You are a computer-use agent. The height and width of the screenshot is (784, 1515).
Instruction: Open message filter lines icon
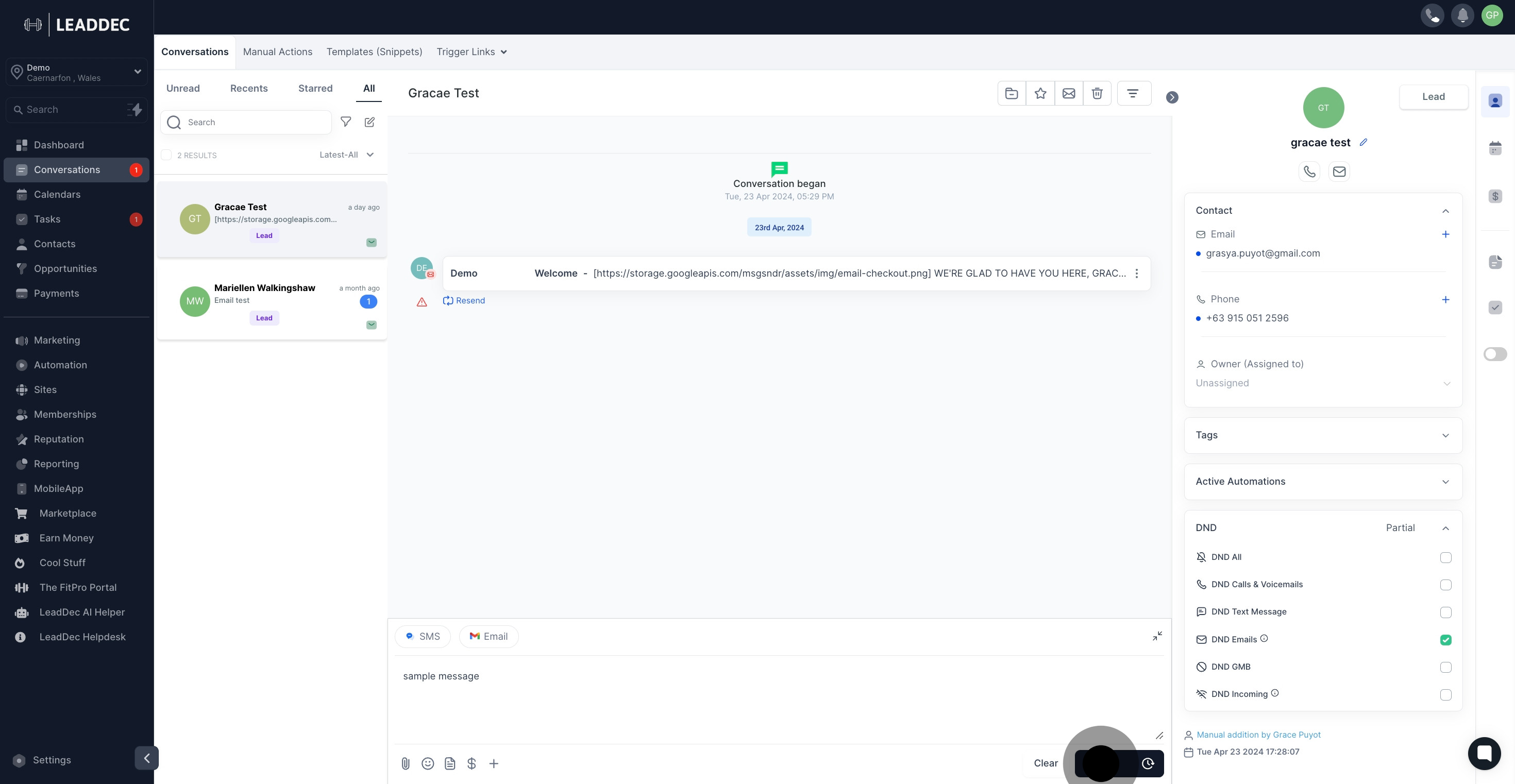click(1133, 93)
